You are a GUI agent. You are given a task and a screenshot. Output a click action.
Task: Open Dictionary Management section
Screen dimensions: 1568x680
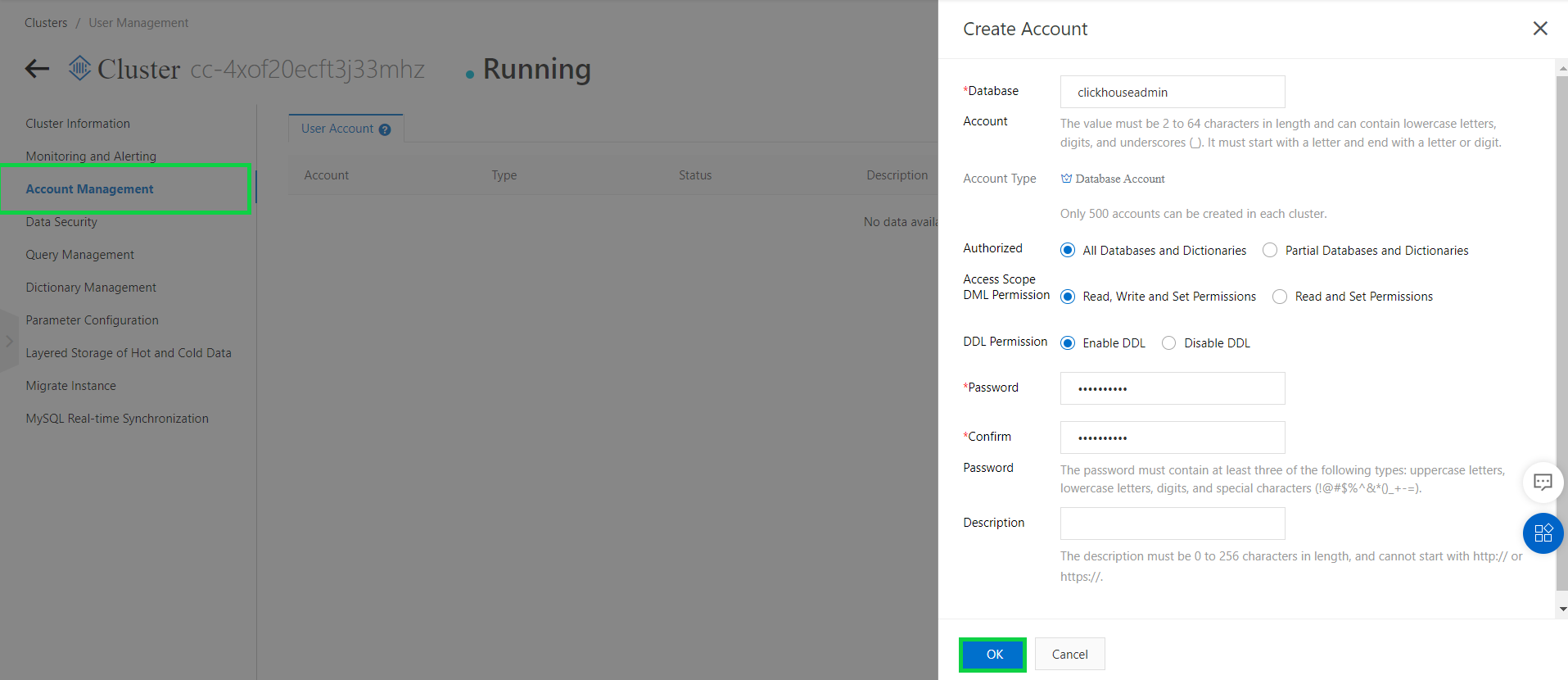click(x=91, y=288)
